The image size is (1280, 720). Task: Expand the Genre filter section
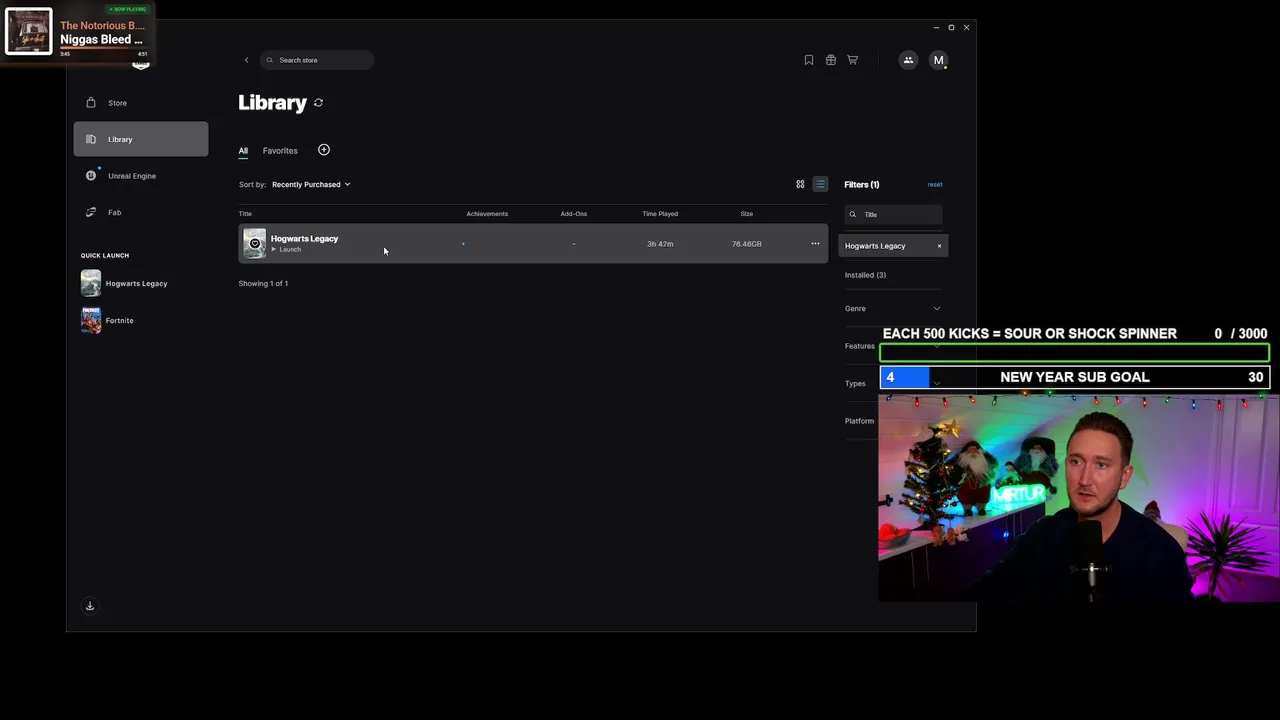[893, 308]
